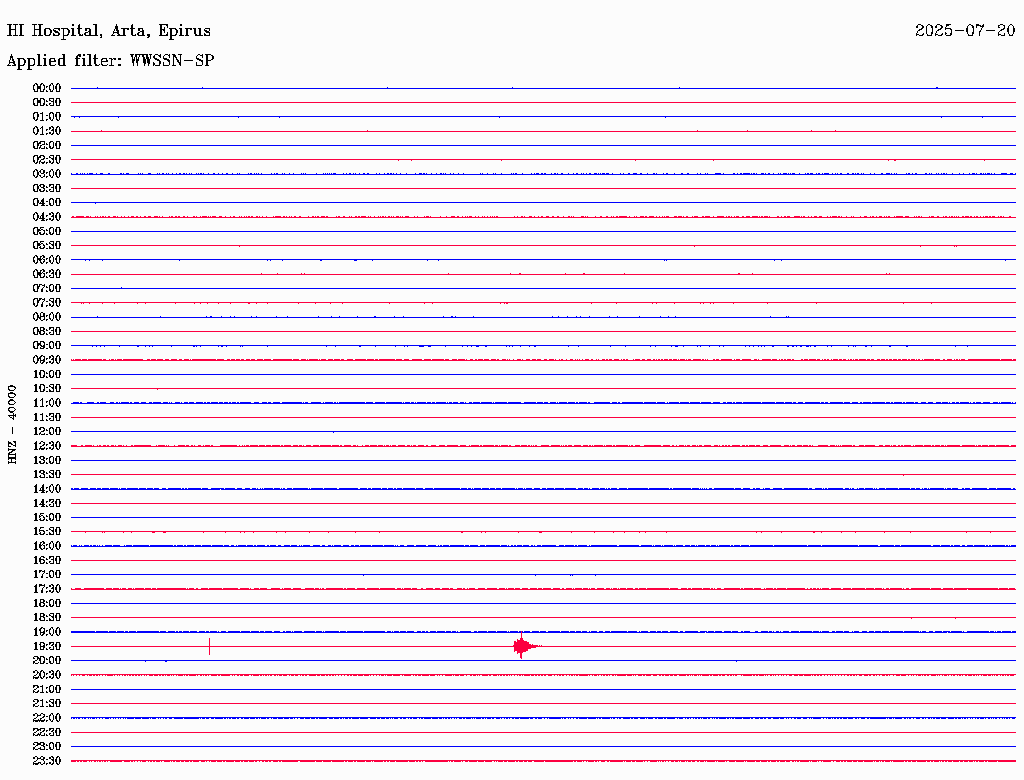Click the 23:30 time label
Image resolution: width=1024 pixels, height=780 pixels.
tap(47, 760)
